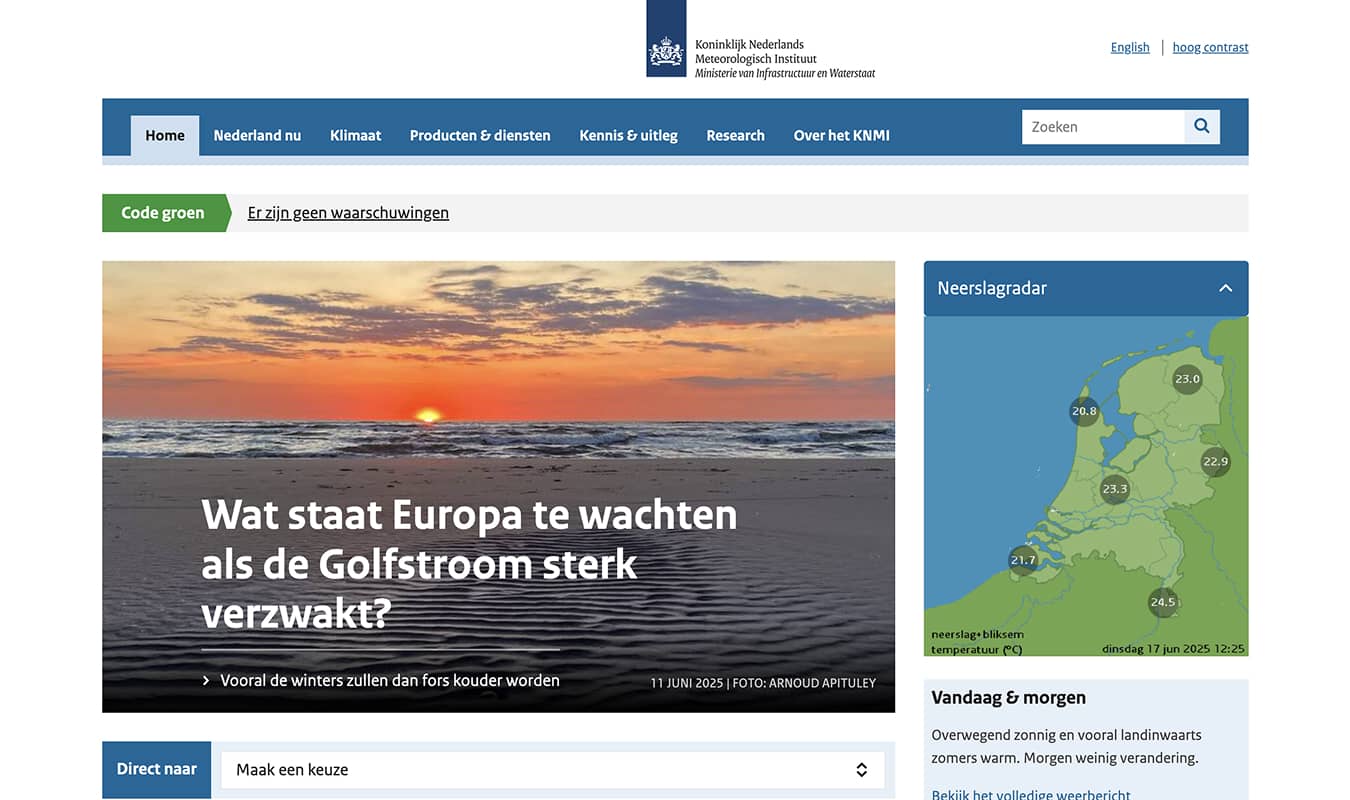Click the 23.3 temperature marker
Screen dimensions: 1350x800
(x=1114, y=489)
